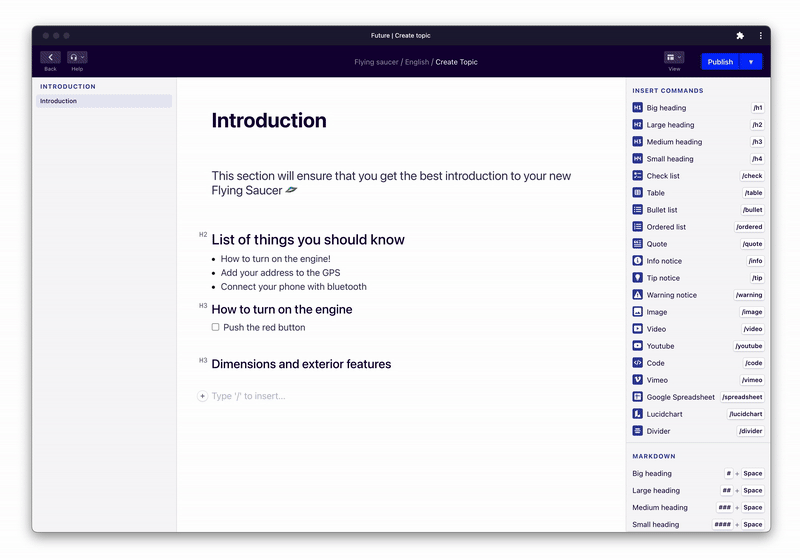Open the three-dot window menu
Screen dimensions: 800x560
click(760, 35)
